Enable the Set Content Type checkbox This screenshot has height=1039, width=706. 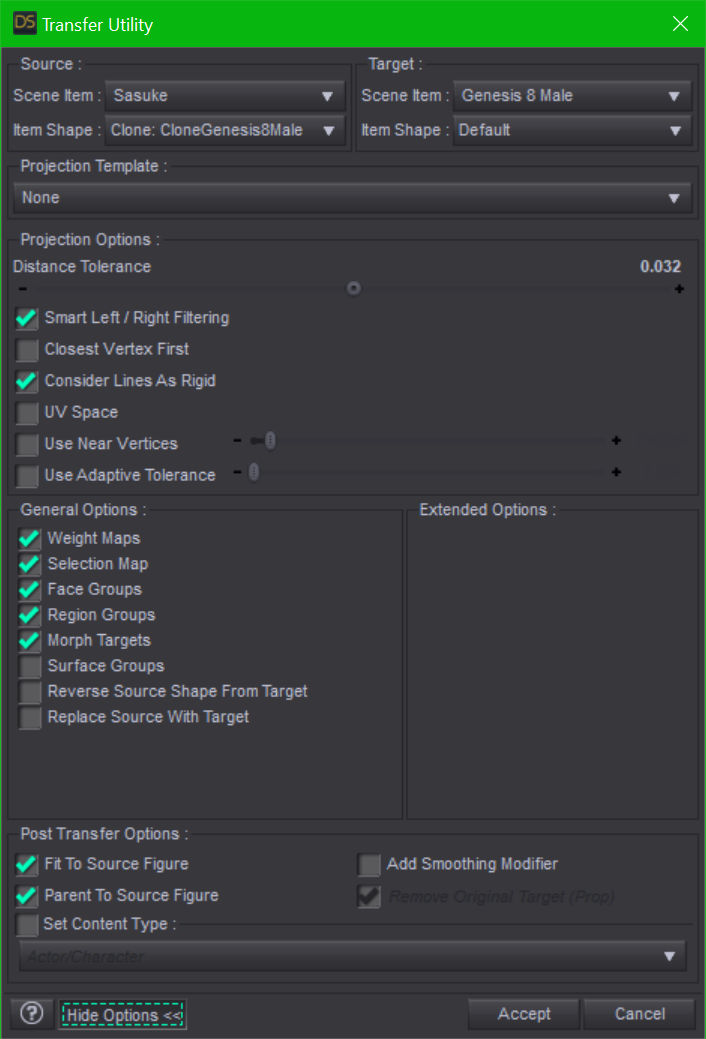pyautogui.click(x=27, y=925)
